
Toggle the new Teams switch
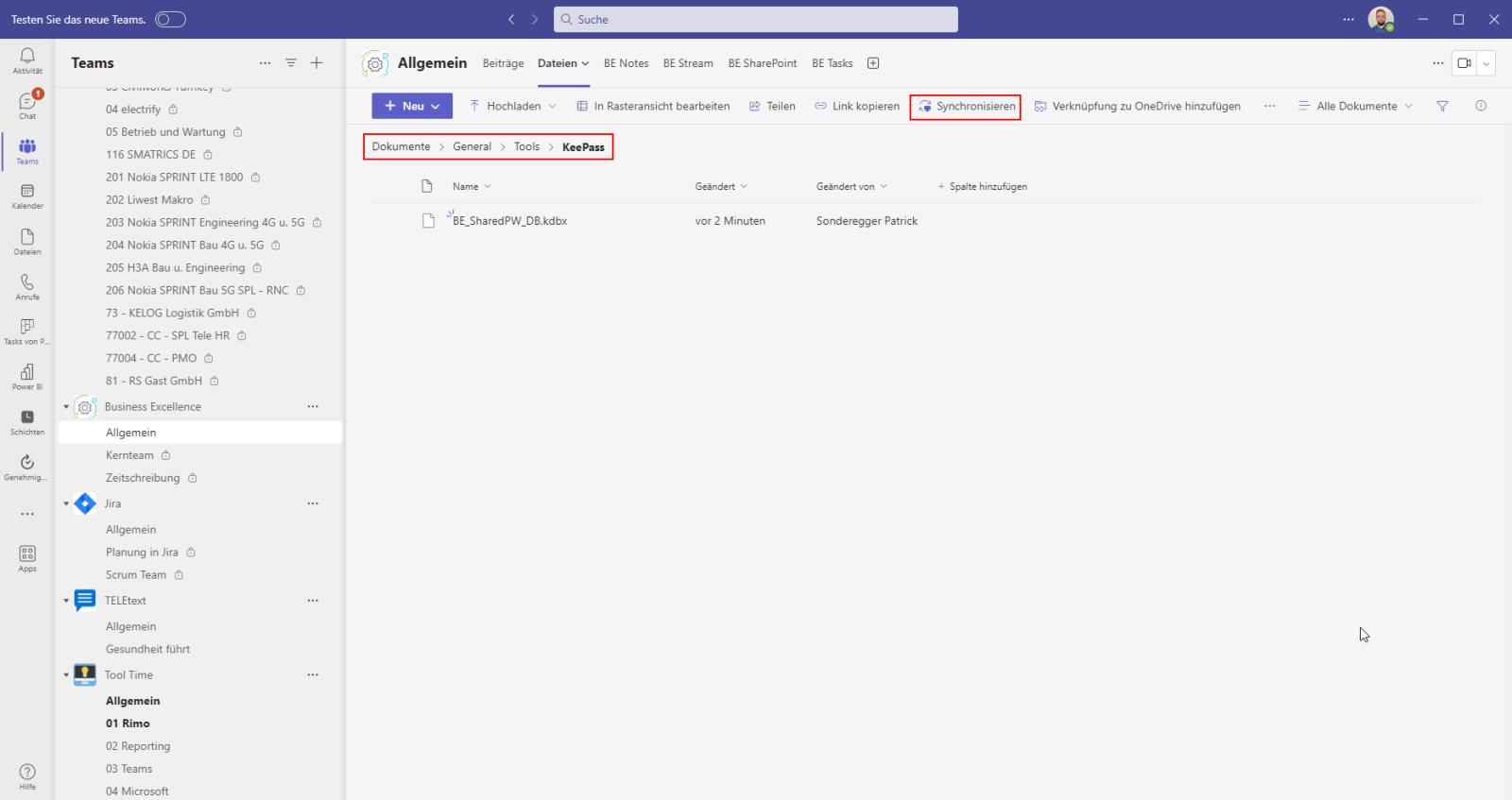pyautogui.click(x=170, y=19)
